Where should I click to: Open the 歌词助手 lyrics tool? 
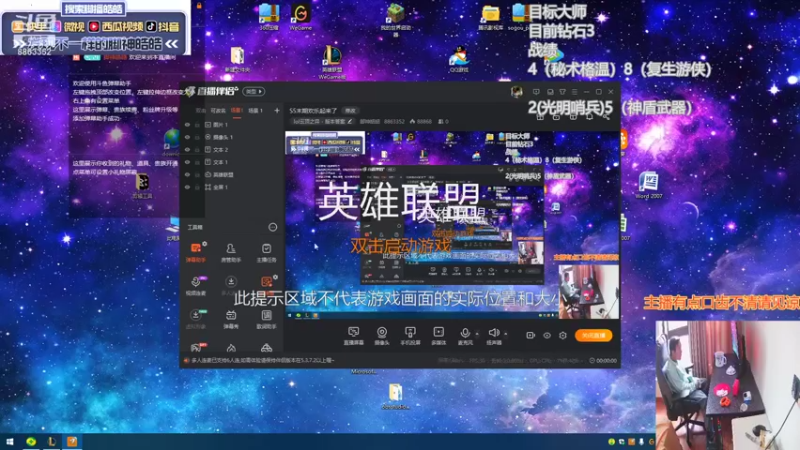(266, 318)
